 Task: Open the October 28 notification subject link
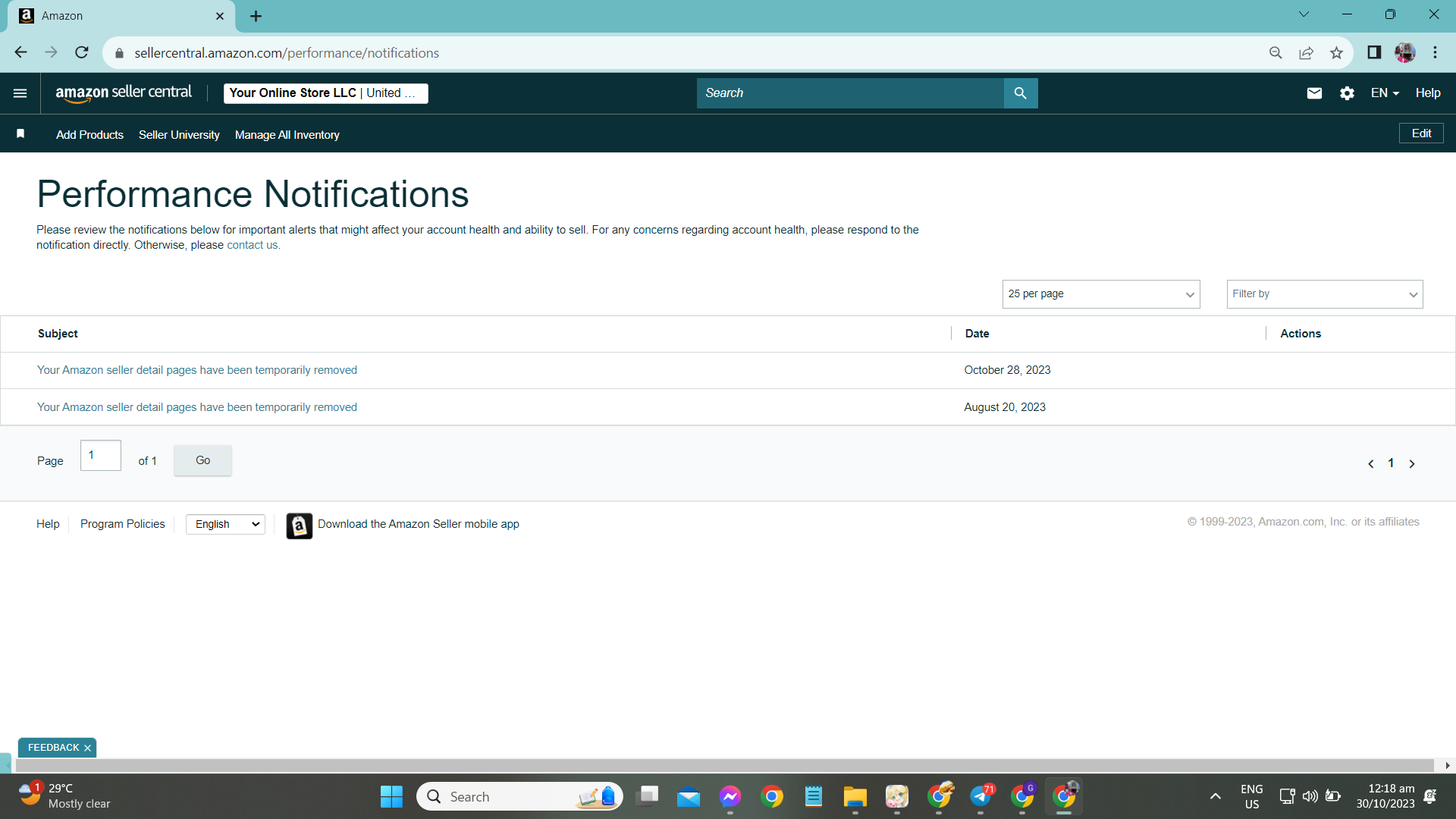coord(197,370)
